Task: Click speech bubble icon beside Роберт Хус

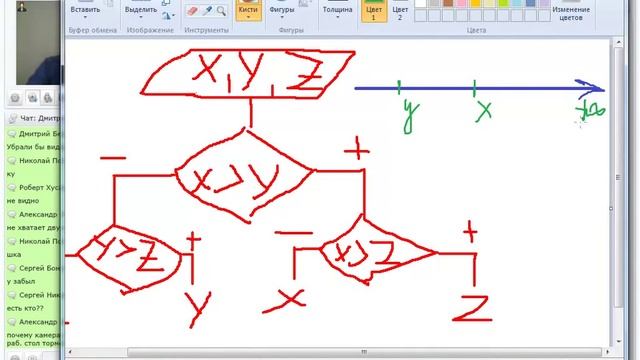Action: (12, 188)
